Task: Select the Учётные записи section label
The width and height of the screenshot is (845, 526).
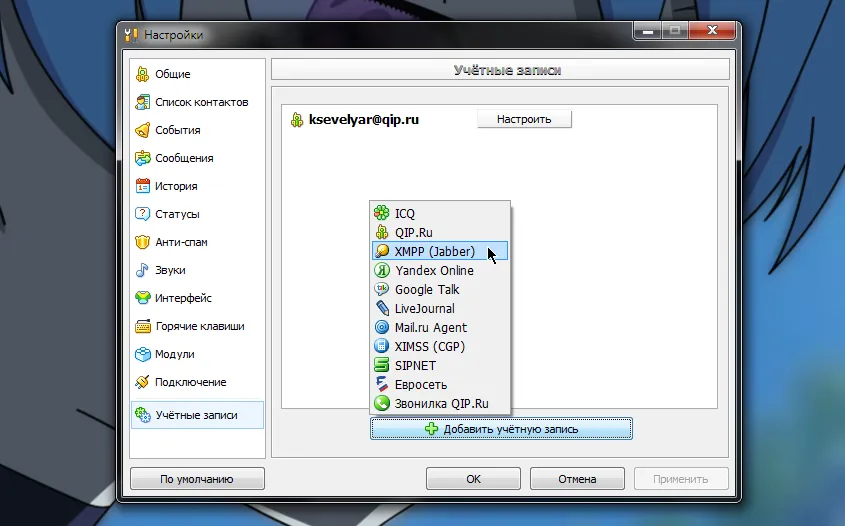Action: click(196, 415)
